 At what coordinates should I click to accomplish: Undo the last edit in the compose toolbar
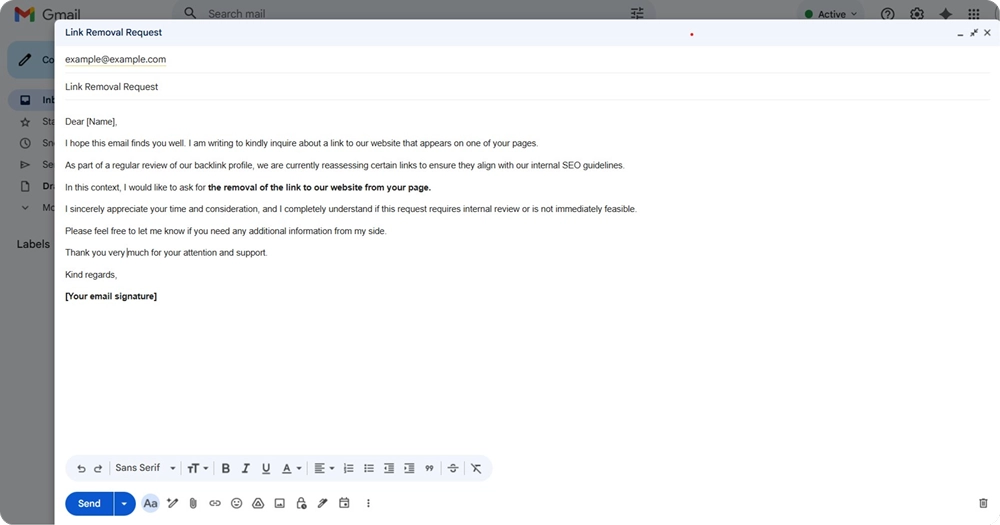(81, 468)
